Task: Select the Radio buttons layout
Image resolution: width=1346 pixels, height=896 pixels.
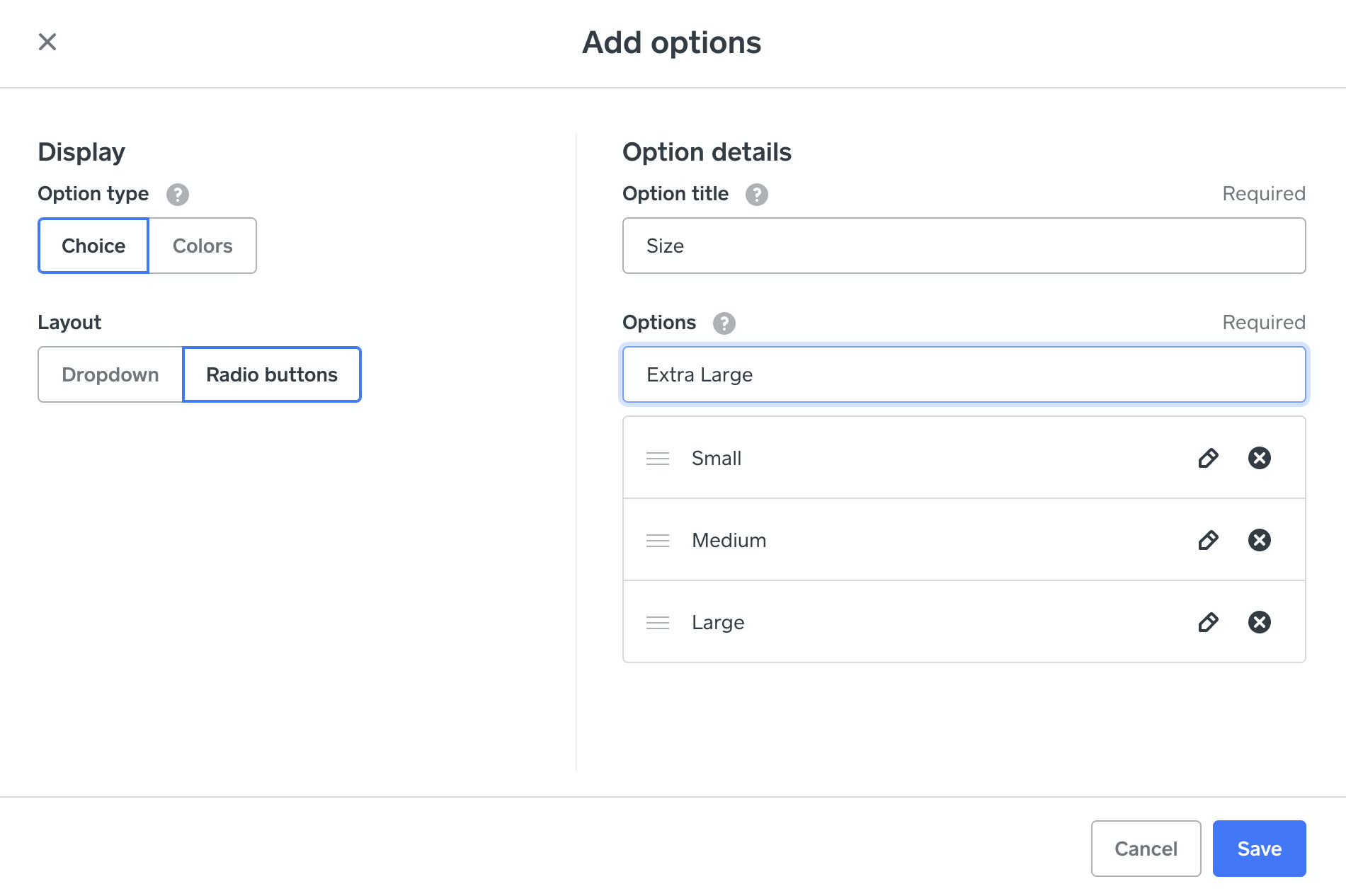Action: 272,374
